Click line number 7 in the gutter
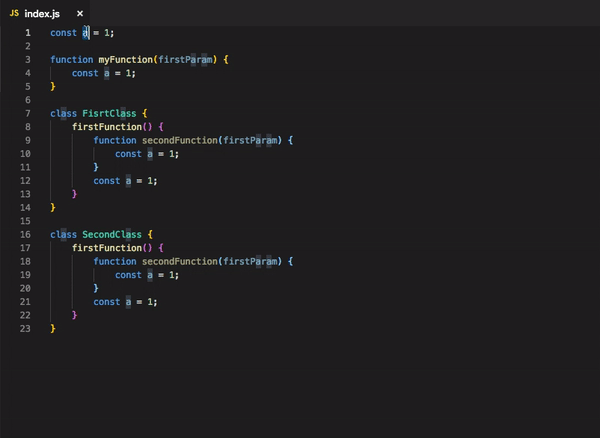 click(x=27, y=113)
